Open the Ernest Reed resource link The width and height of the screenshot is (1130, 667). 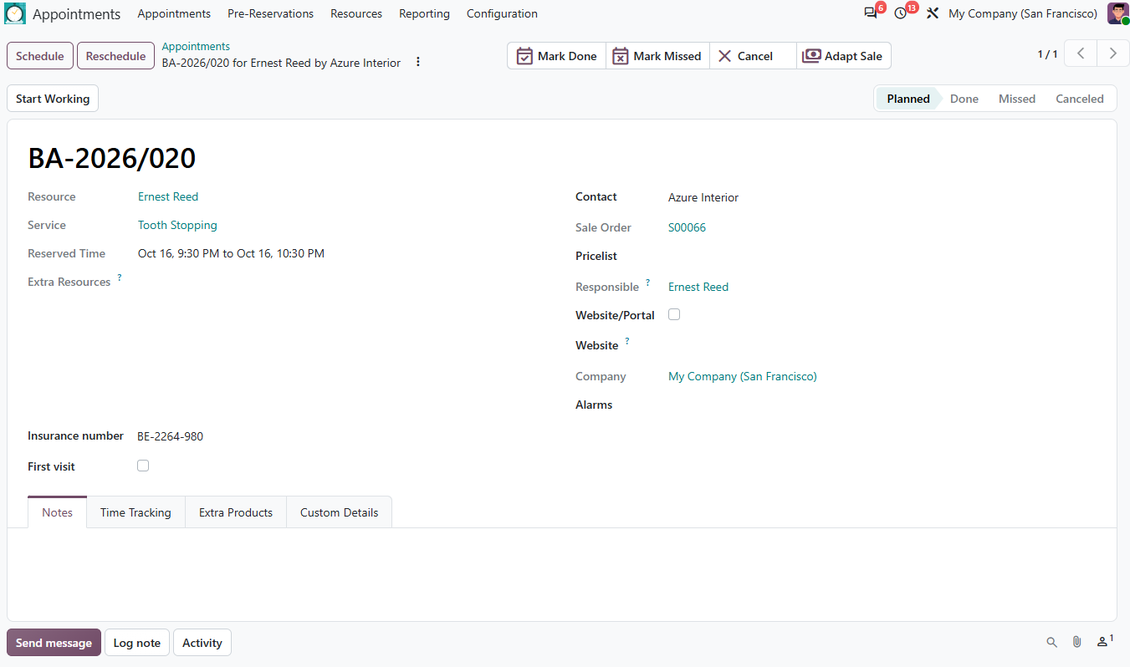pyautogui.click(x=168, y=197)
